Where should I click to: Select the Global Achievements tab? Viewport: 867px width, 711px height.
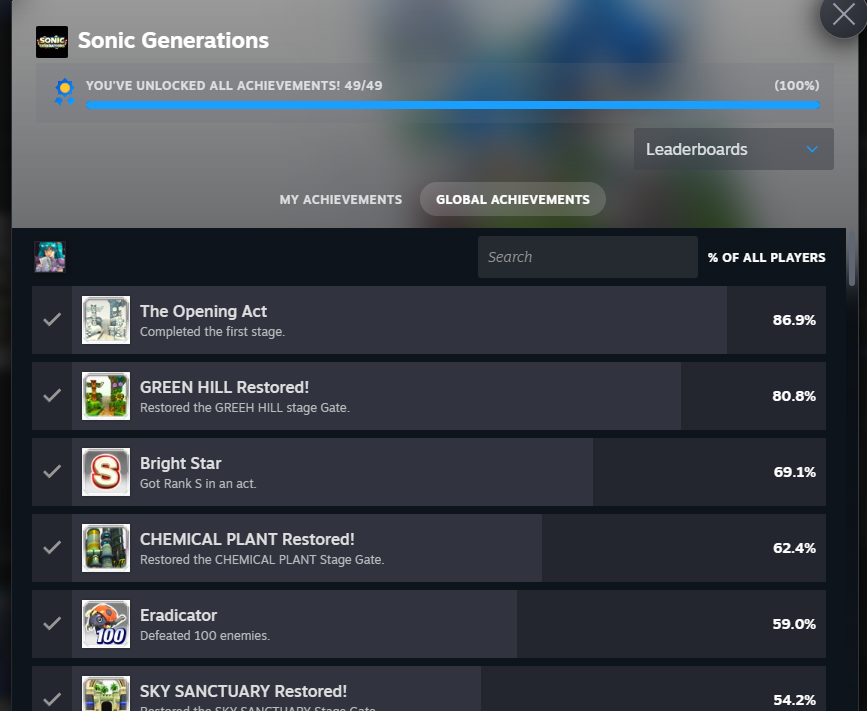[x=513, y=200]
